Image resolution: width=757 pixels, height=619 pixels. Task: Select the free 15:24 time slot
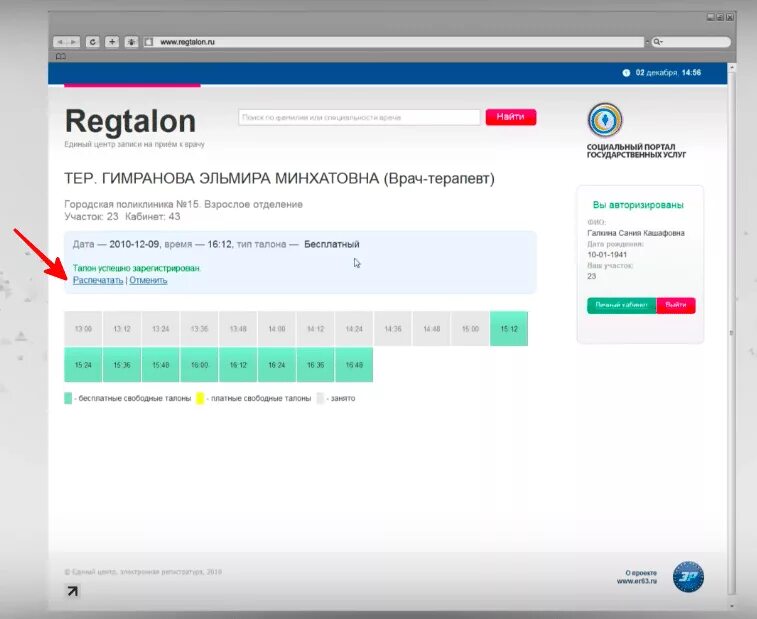[x=83, y=365]
